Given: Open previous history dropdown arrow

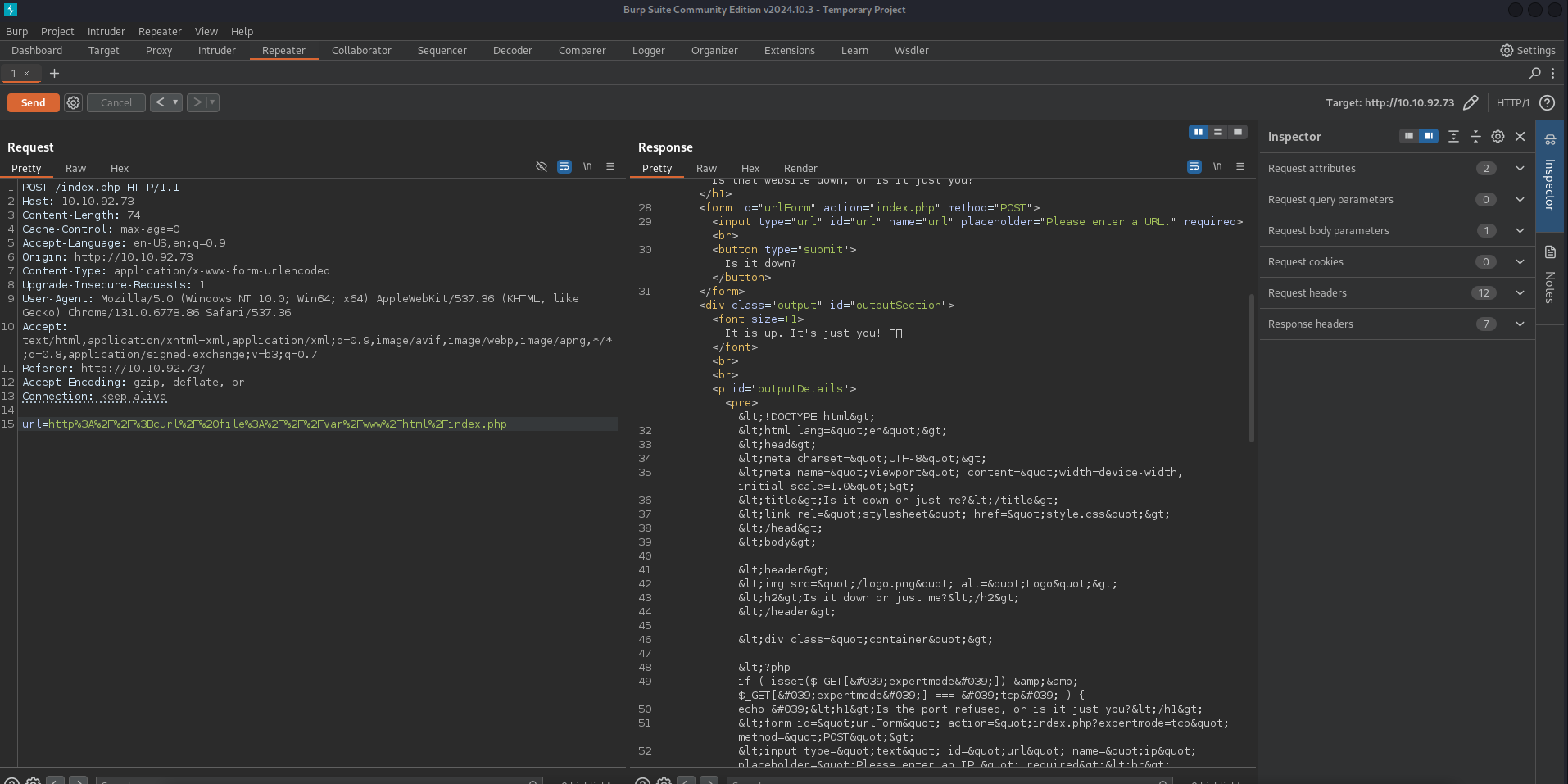Looking at the screenshot, I should 175,102.
